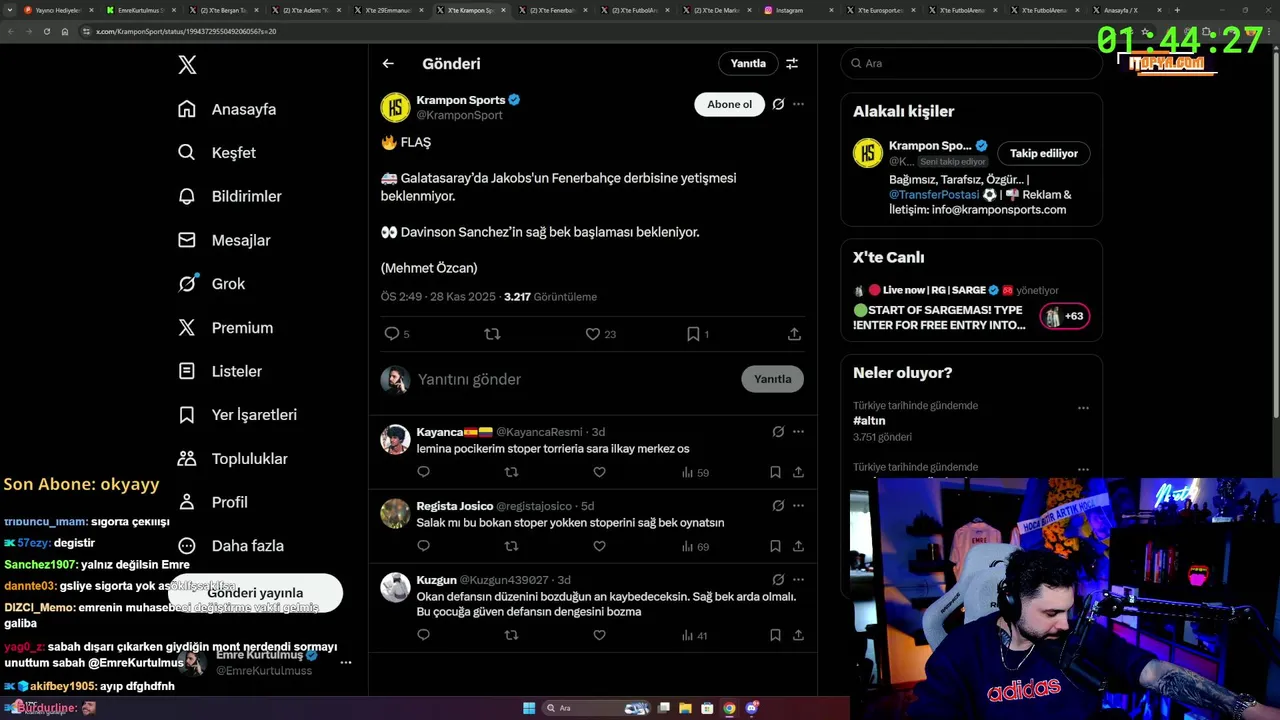Click the Yanıtla button in post header
The width and height of the screenshot is (1280, 720).
pos(748,63)
